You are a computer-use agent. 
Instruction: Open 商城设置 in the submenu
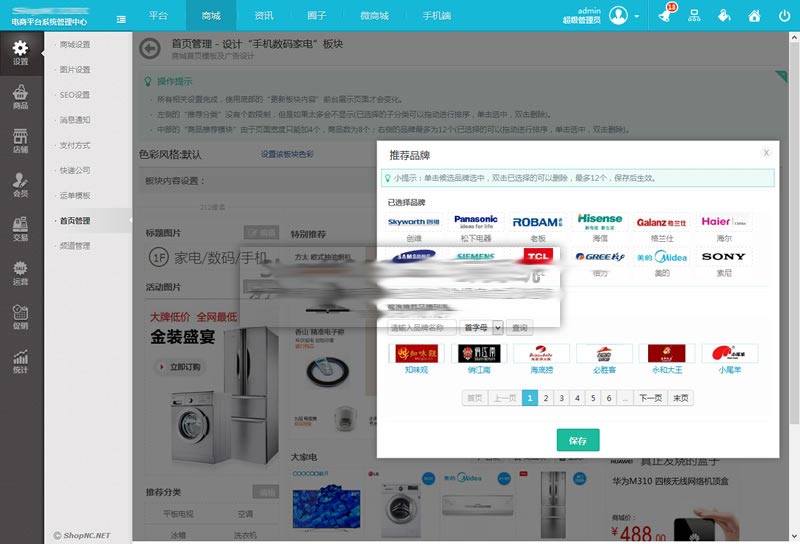tap(74, 44)
